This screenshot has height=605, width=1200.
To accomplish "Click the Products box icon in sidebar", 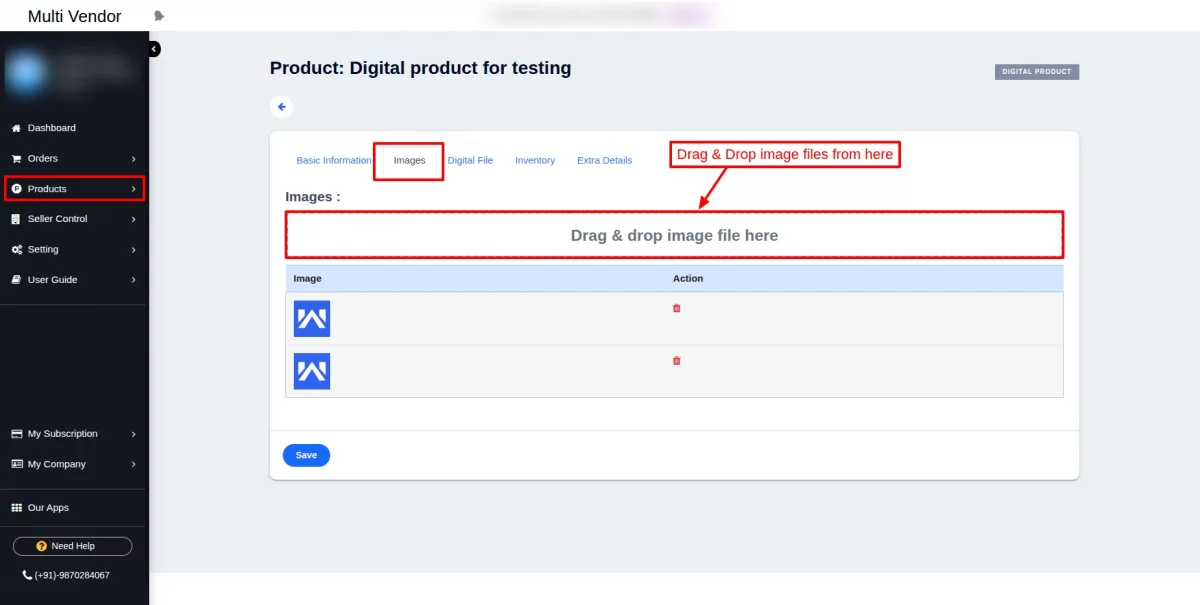I will pyautogui.click(x=15, y=189).
